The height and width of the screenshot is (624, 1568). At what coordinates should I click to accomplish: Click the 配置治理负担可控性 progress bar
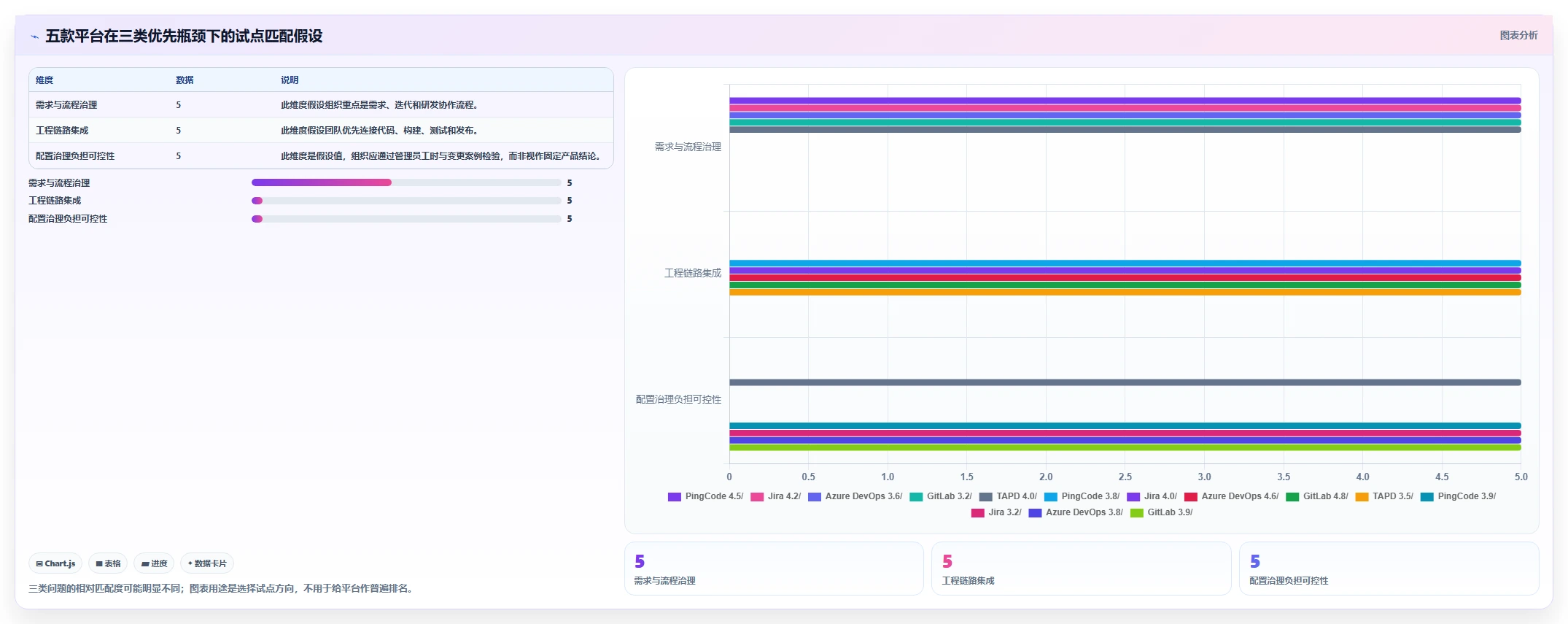[x=406, y=219]
